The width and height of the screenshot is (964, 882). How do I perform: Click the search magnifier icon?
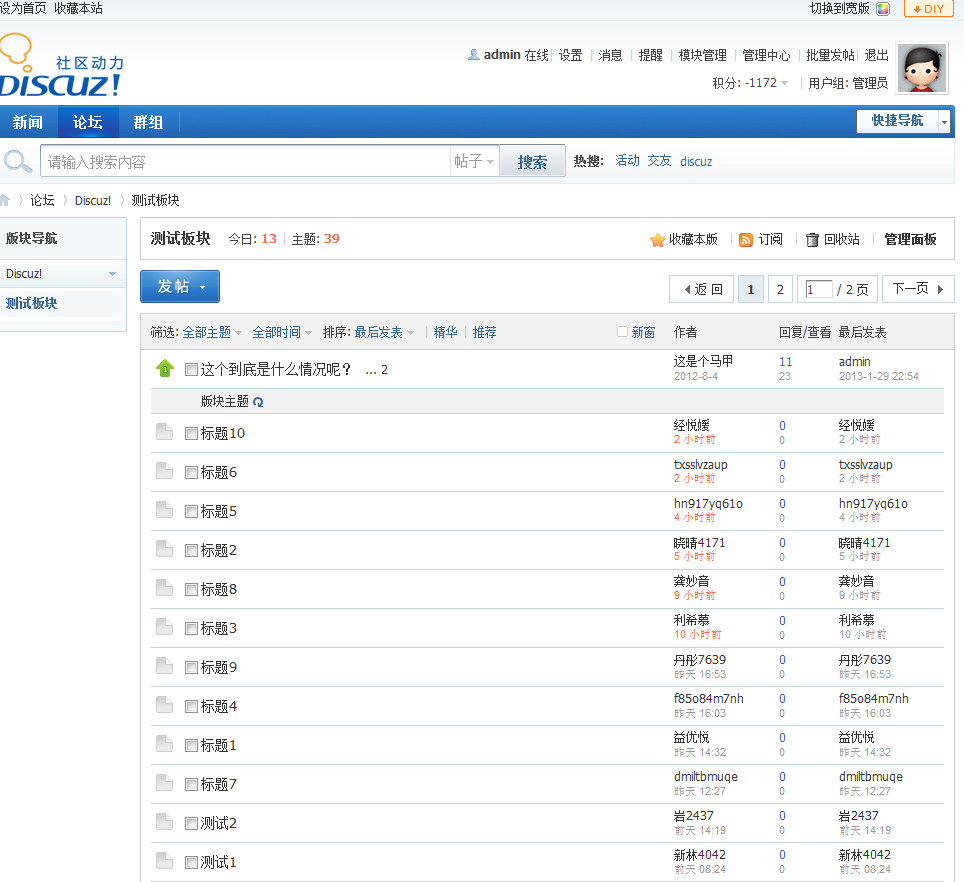click(x=18, y=162)
